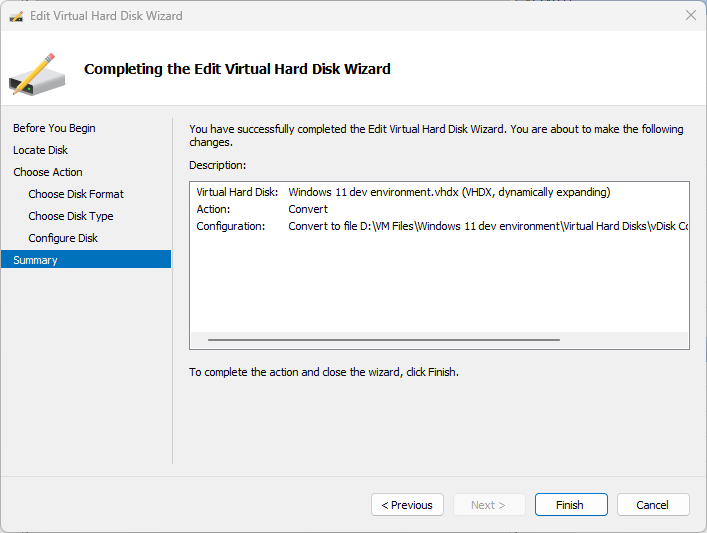The height and width of the screenshot is (533, 707).
Task: Close the Edit Virtual Hard Disk Wizard
Action: [x=690, y=16]
